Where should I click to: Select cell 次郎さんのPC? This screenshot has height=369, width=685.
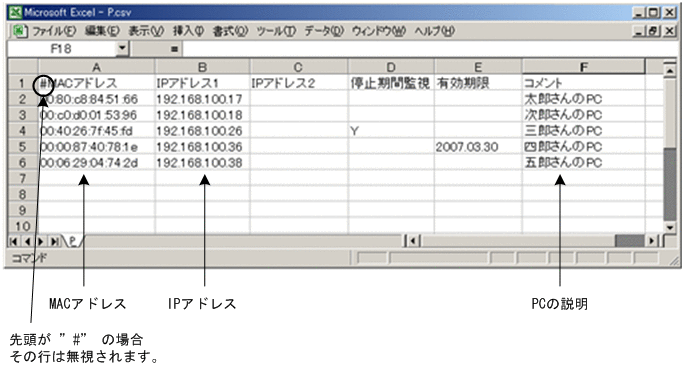(584, 115)
